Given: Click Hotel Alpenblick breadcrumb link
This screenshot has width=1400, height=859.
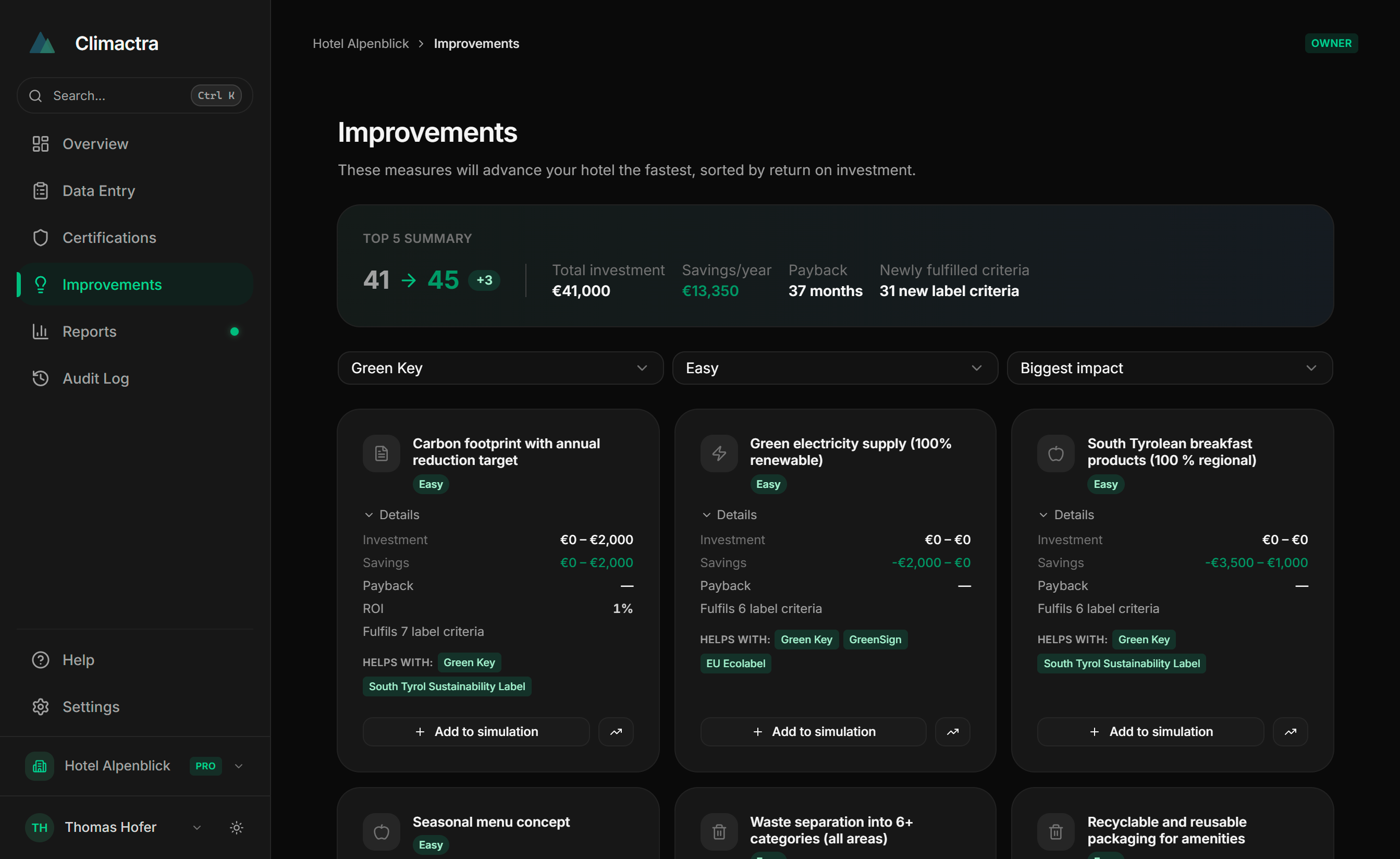Looking at the screenshot, I should click(361, 43).
